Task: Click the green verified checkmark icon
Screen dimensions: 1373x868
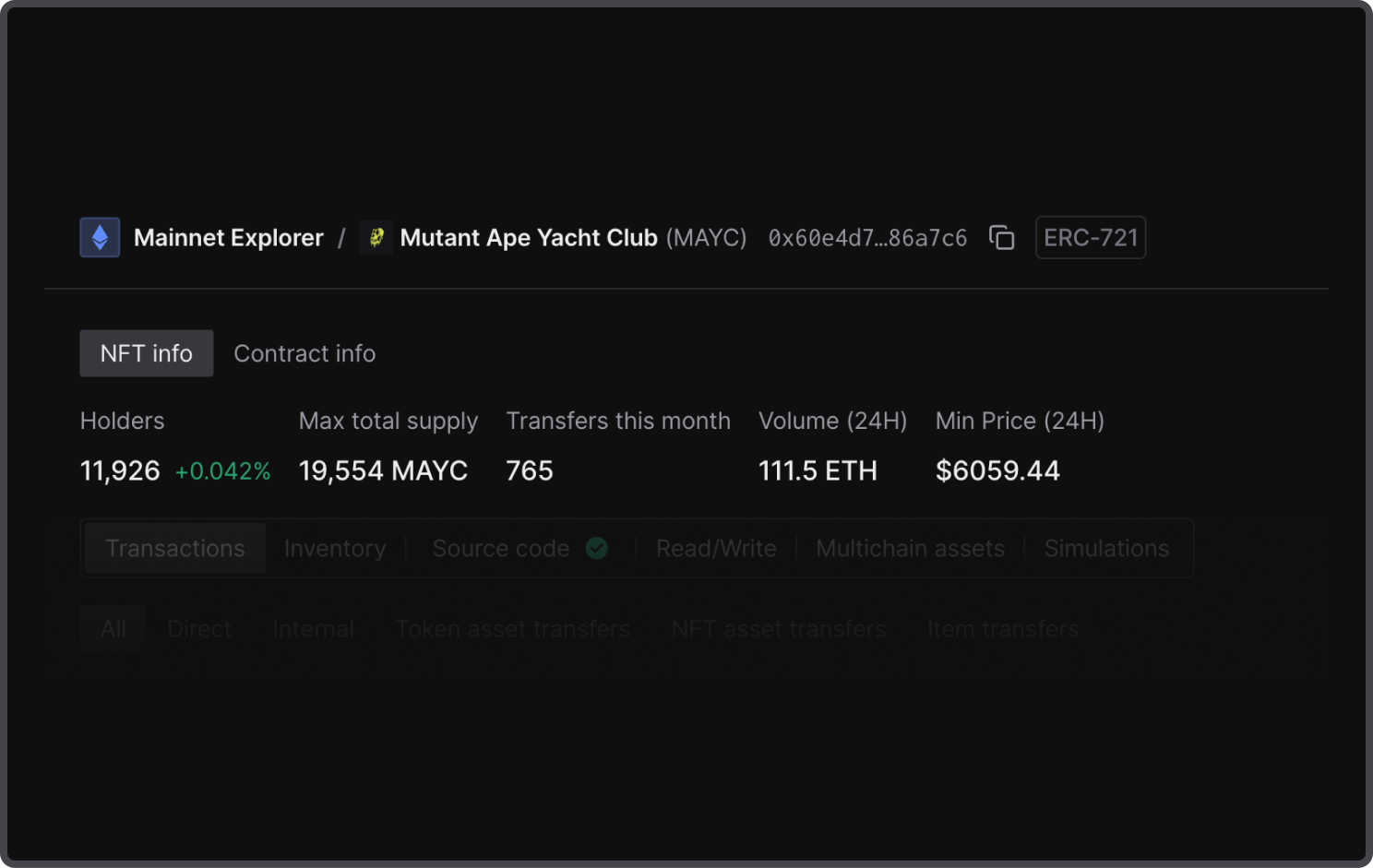Action: (x=597, y=548)
